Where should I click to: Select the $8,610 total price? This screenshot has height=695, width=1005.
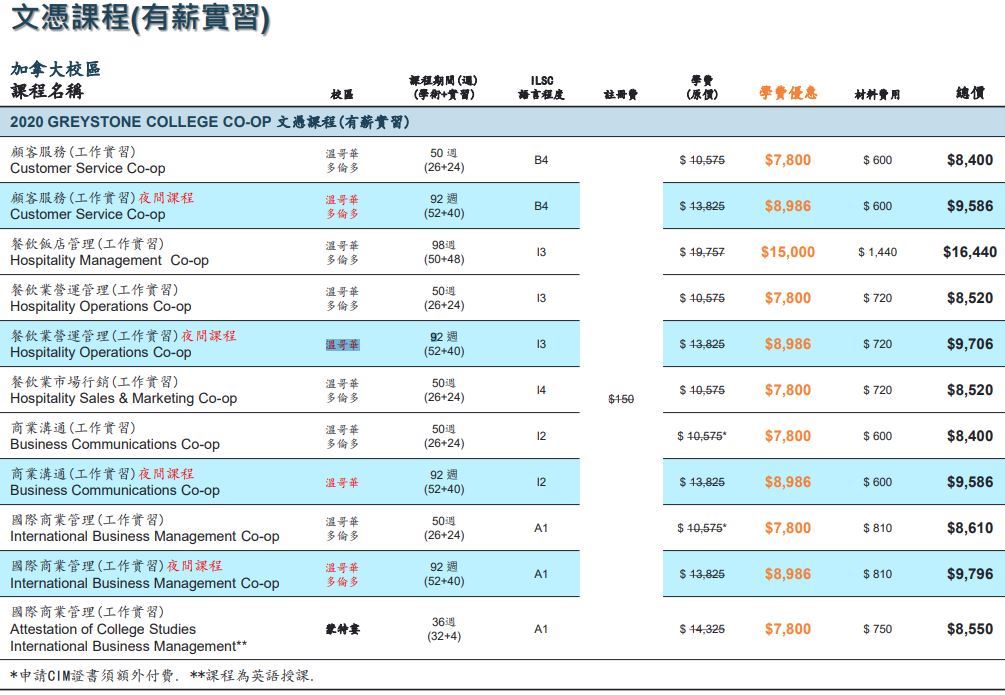point(970,528)
